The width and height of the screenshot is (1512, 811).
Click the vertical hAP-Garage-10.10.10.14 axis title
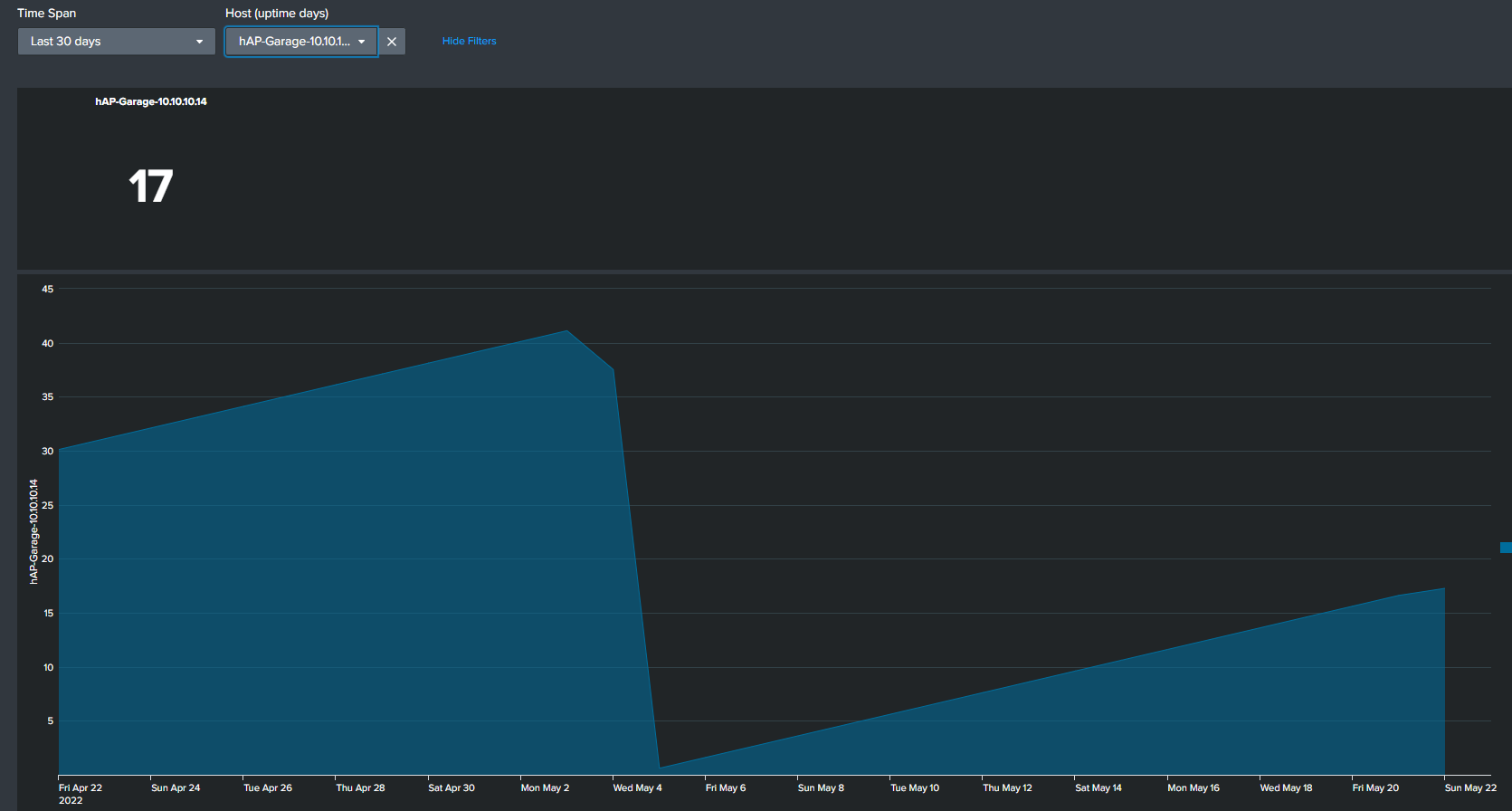34,531
